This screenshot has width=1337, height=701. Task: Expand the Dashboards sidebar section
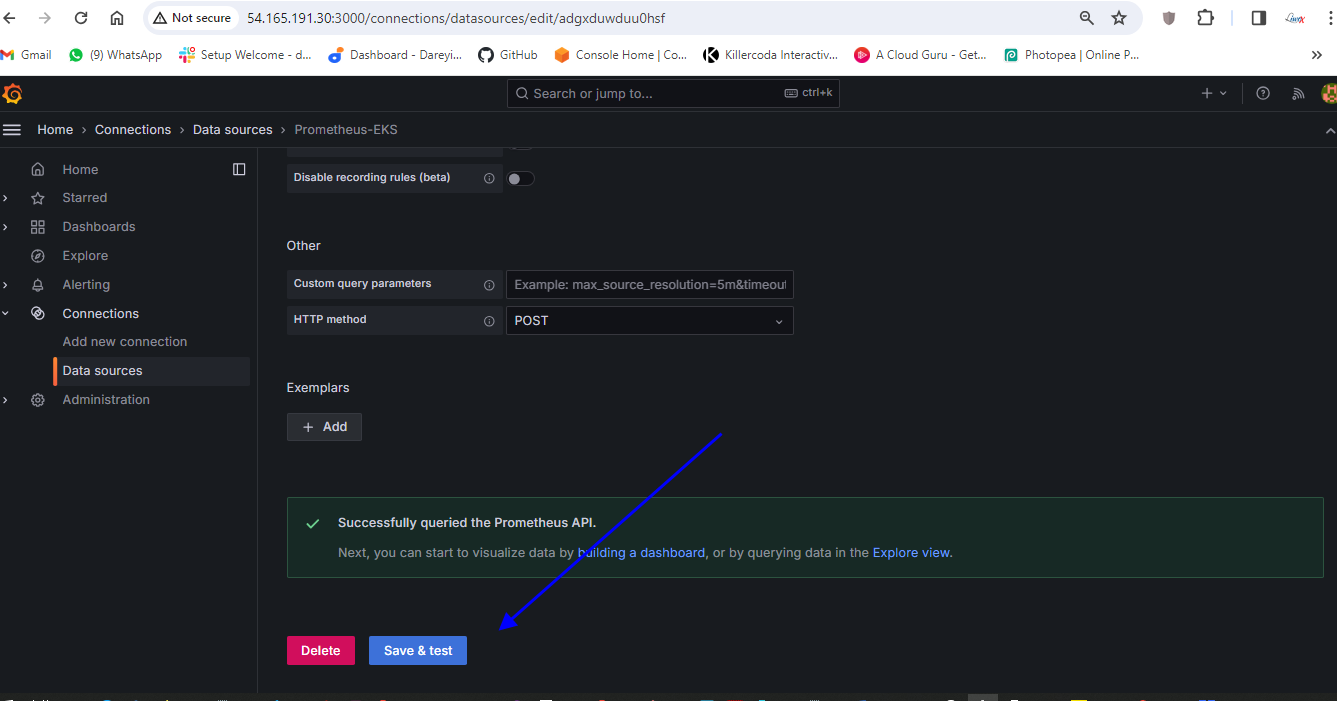(x=6, y=227)
